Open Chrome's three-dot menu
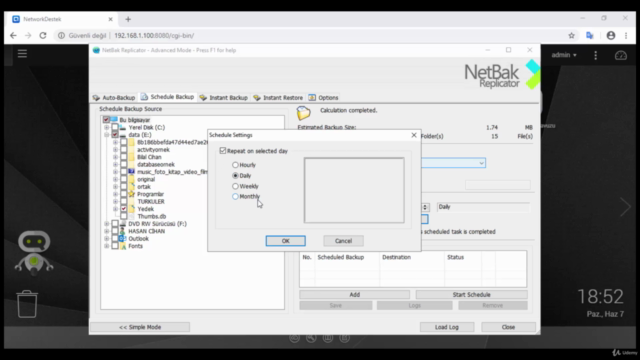640x360 pixels. tap(626, 36)
